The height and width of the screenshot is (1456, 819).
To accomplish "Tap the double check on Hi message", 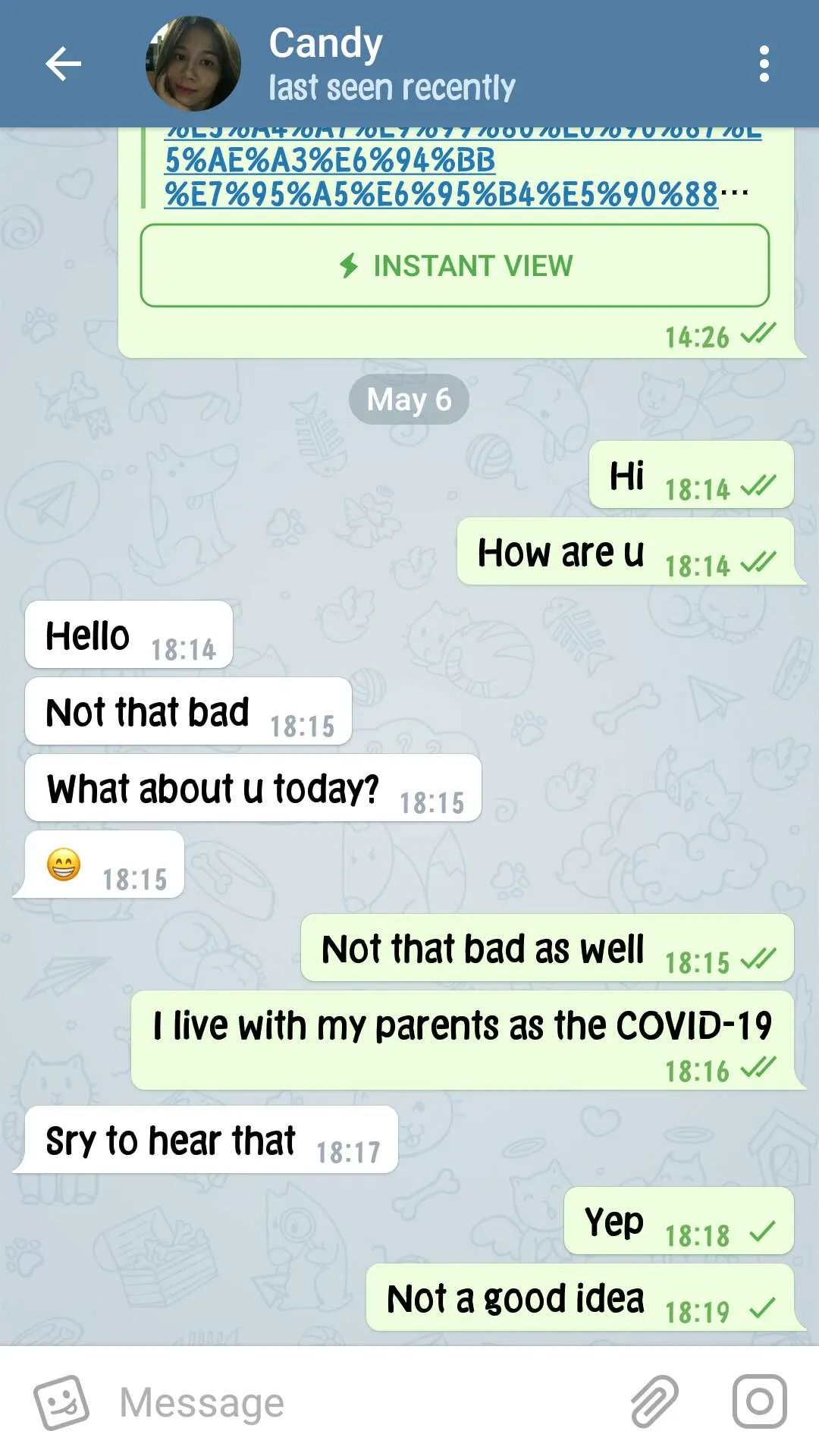I will tap(758, 485).
